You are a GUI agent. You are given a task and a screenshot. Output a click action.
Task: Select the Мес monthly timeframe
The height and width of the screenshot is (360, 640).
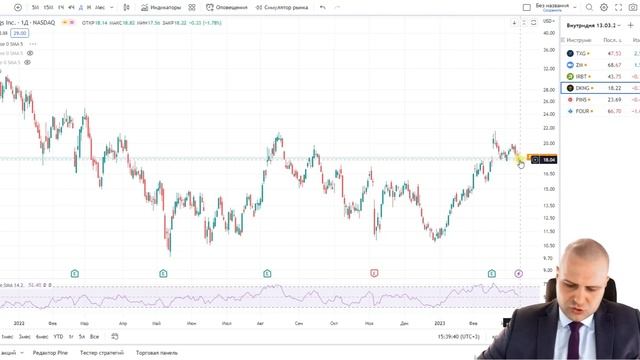click(100, 7)
